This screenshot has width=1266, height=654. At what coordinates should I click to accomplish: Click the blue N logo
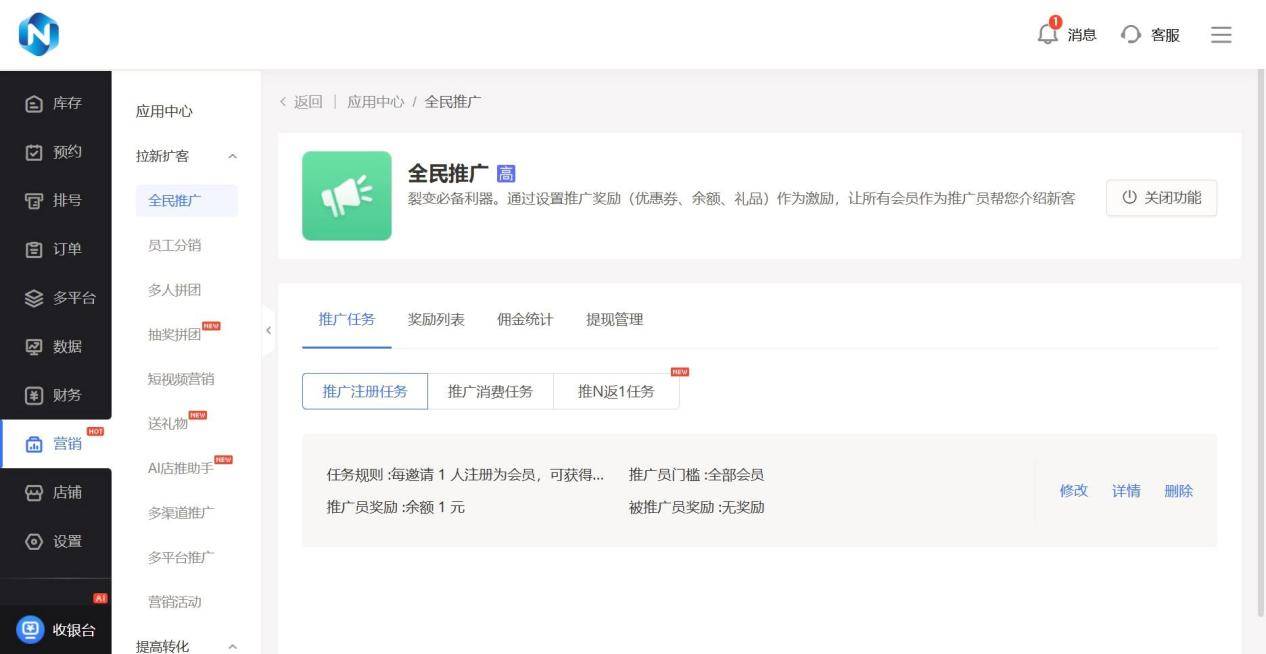(x=39, y=35)
